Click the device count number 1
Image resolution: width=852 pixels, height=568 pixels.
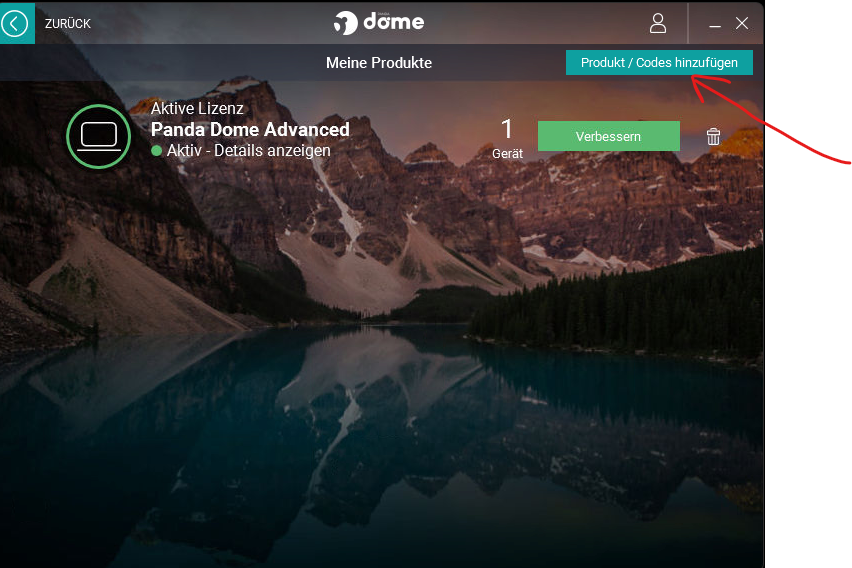(x=507, y=129)
